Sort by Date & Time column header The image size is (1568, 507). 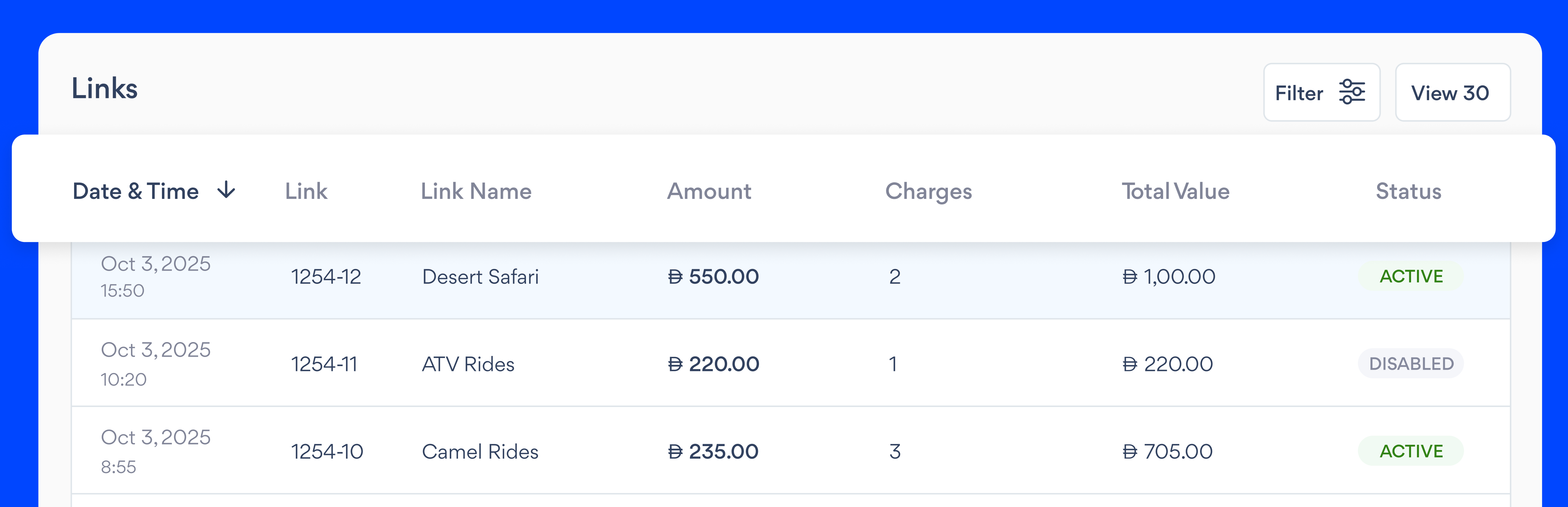(135, 191)
